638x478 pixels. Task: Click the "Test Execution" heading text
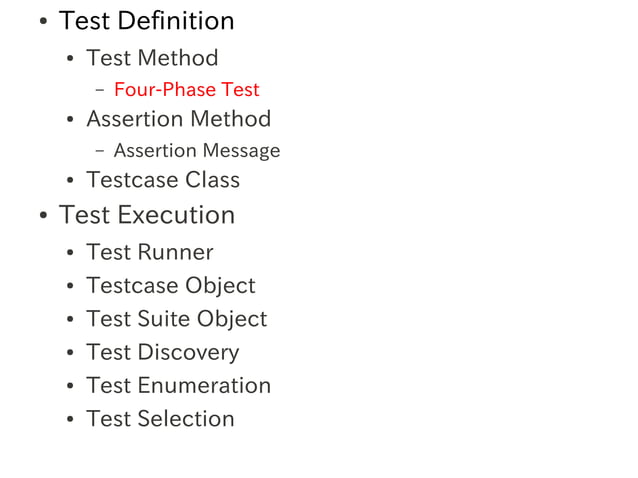[x=146, y=215]
